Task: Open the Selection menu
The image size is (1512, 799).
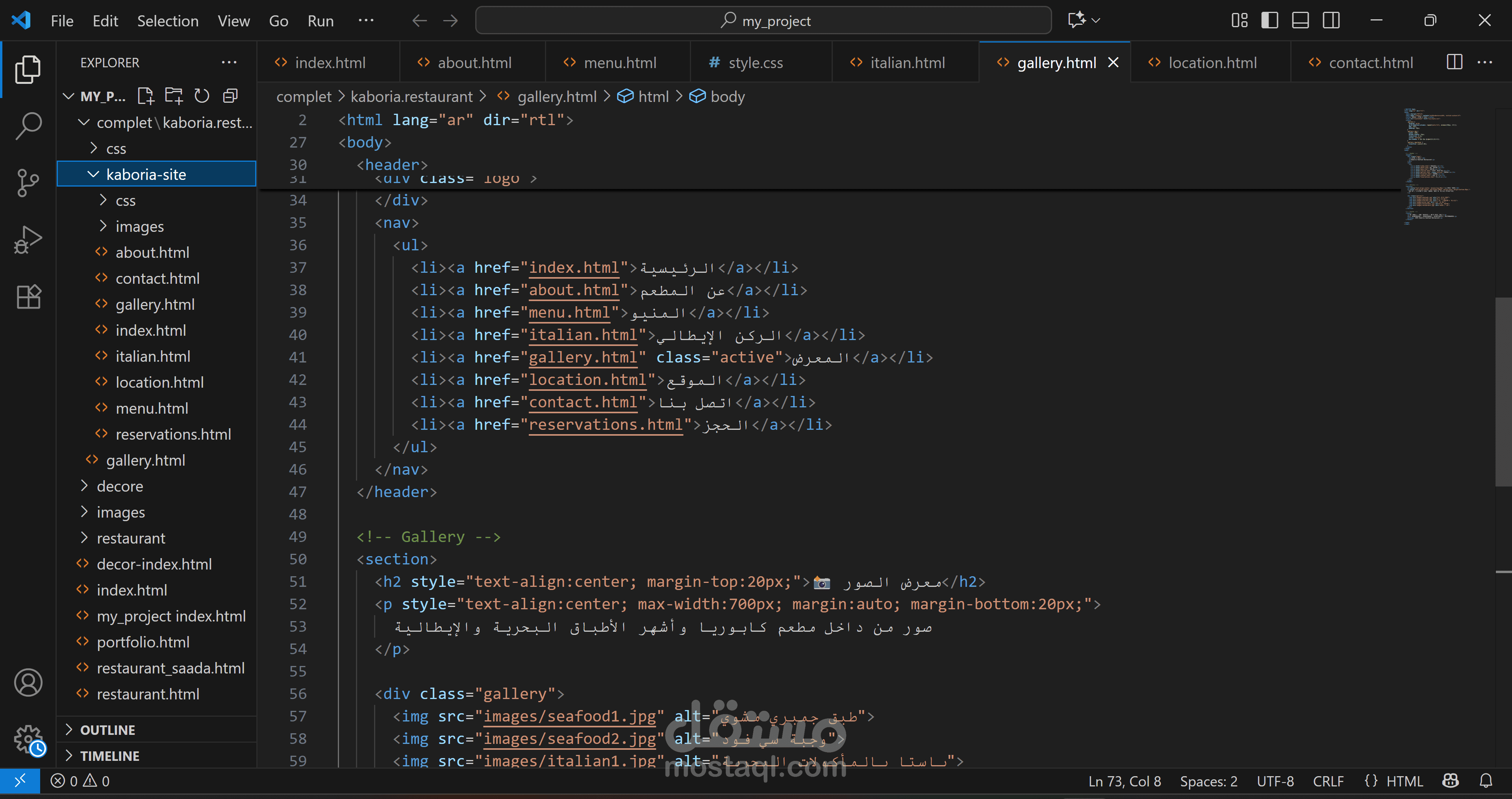Action: [x=168, y=20]
